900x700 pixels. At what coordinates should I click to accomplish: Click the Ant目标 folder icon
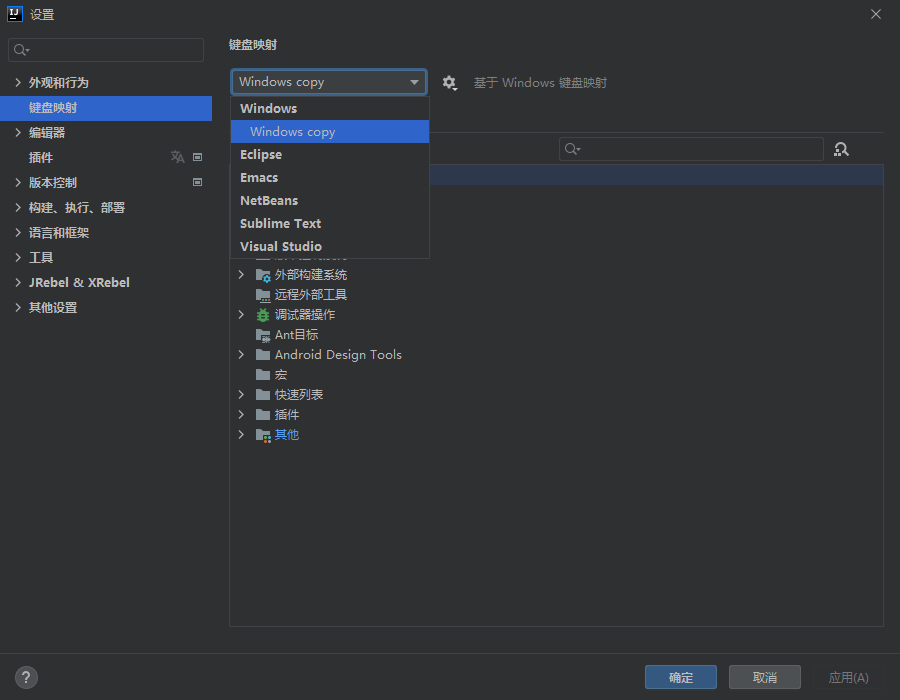tap(263, 335)
